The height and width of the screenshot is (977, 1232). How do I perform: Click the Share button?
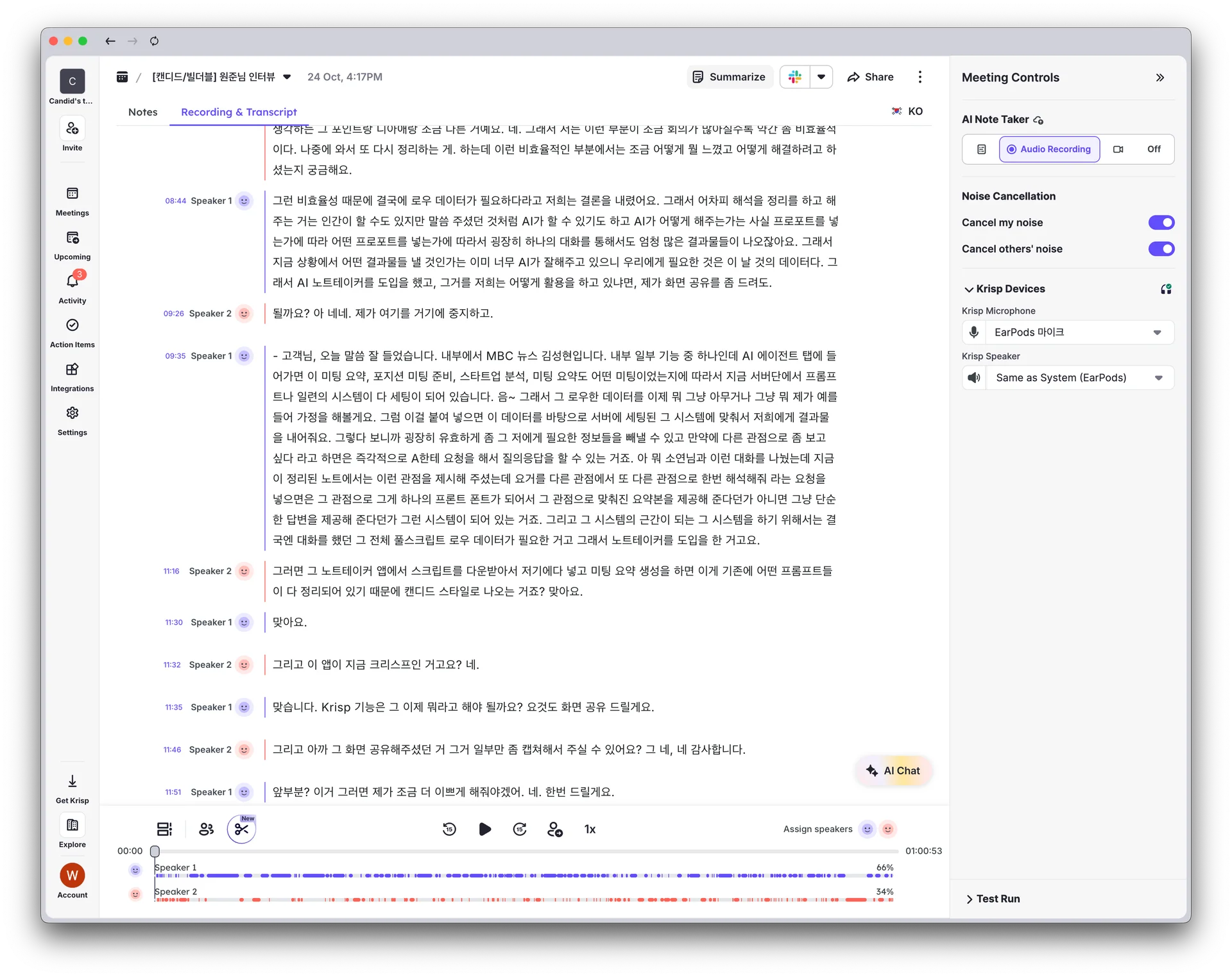(870, 76)
